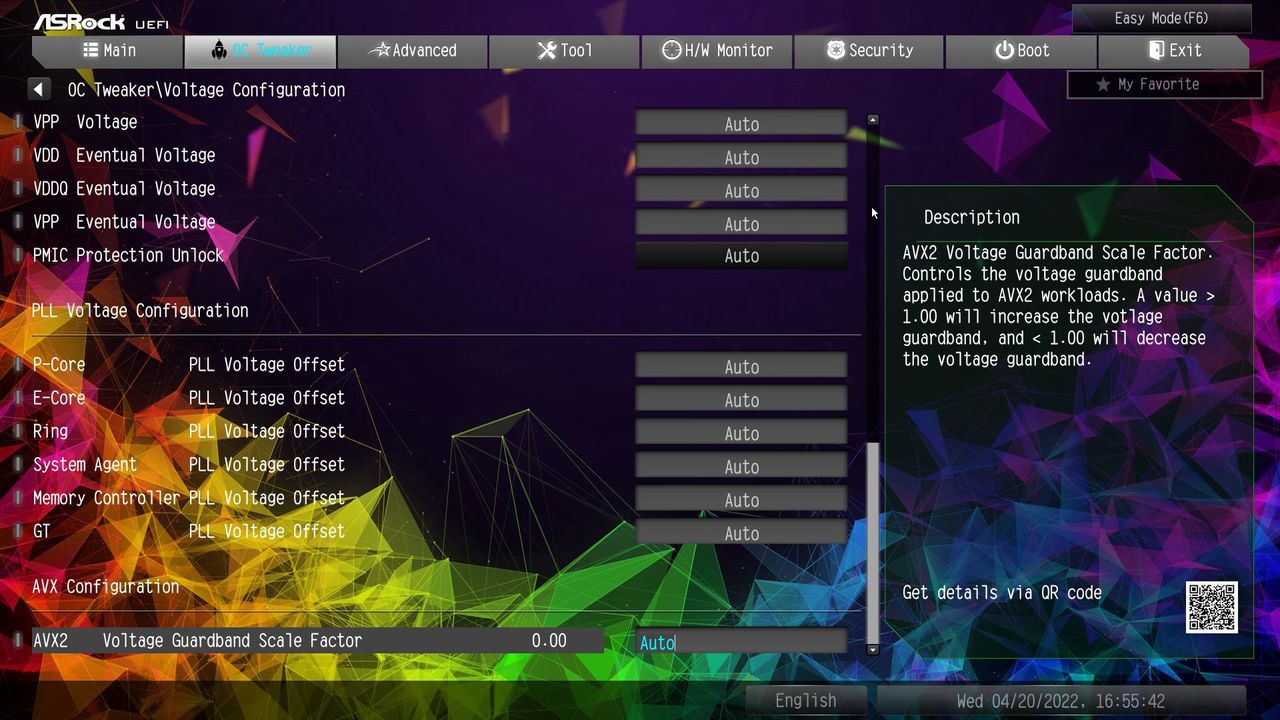Click the date and time display
This screenshot has height=720, width=1280.
pos(1061,701)
